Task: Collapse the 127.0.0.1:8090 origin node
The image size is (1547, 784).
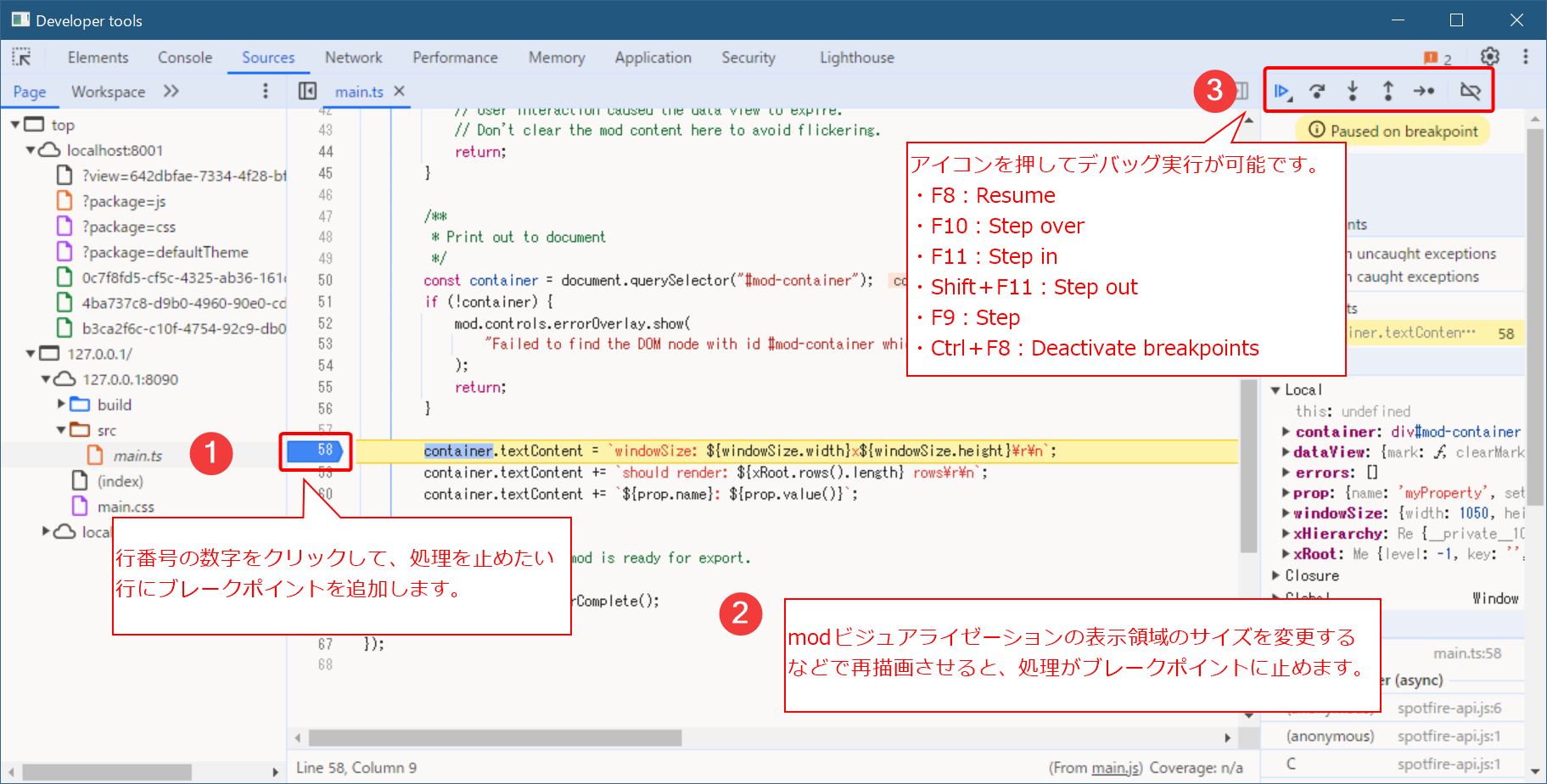Action: [46, 379]
